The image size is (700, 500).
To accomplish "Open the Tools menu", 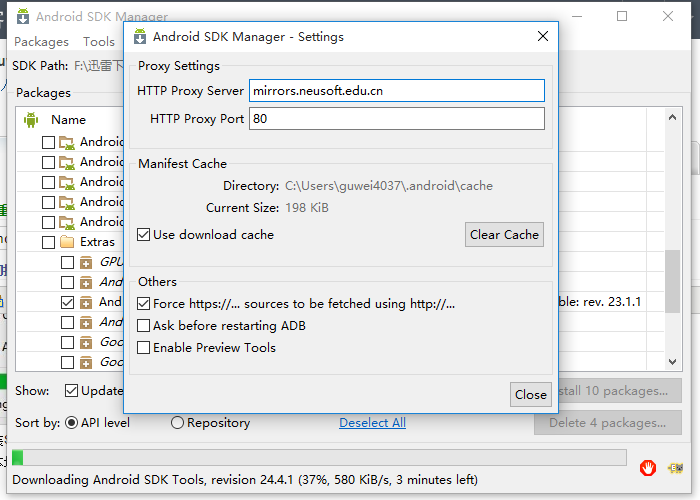I will pos(99,42).
